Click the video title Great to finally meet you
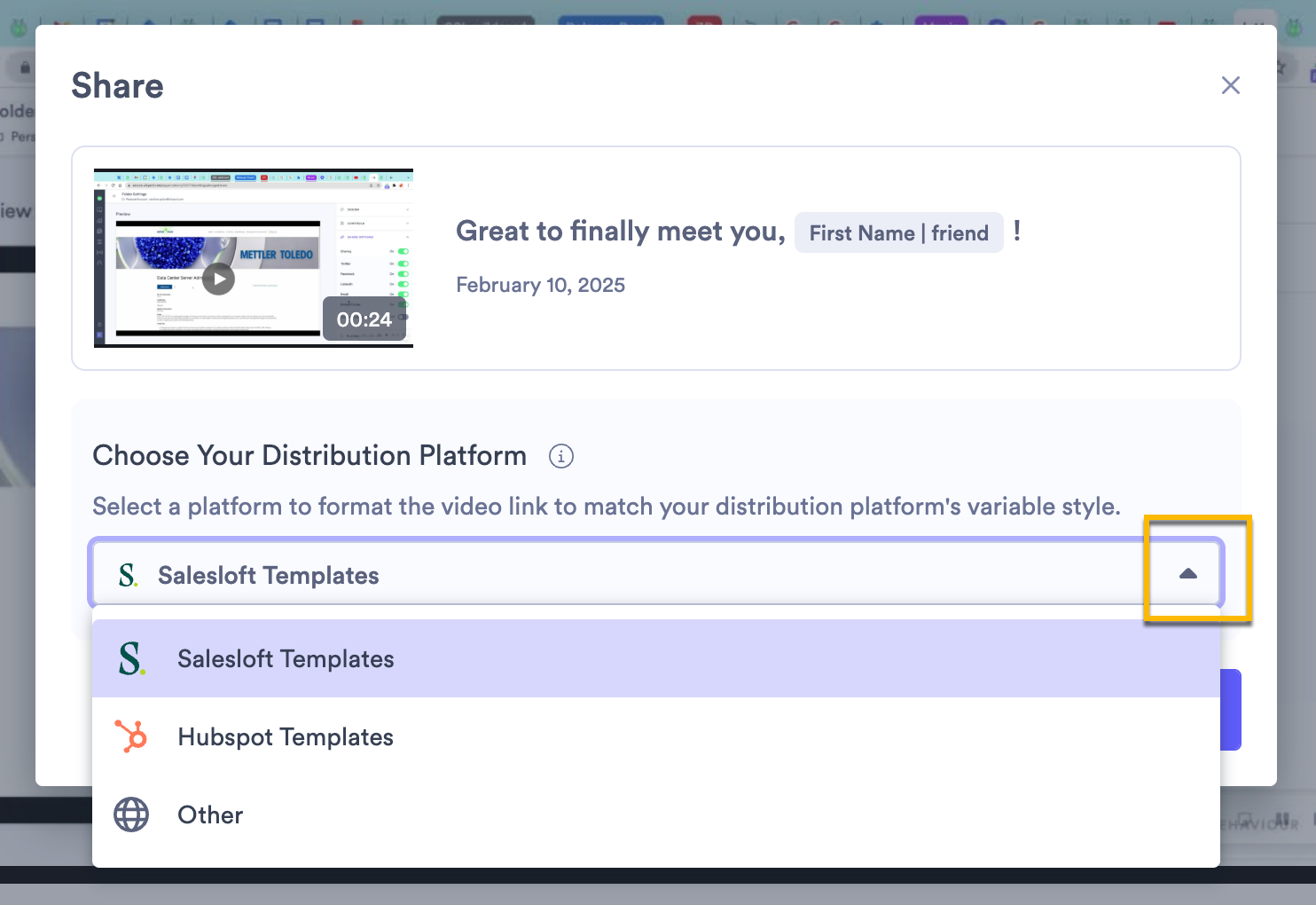 point(621,231)
